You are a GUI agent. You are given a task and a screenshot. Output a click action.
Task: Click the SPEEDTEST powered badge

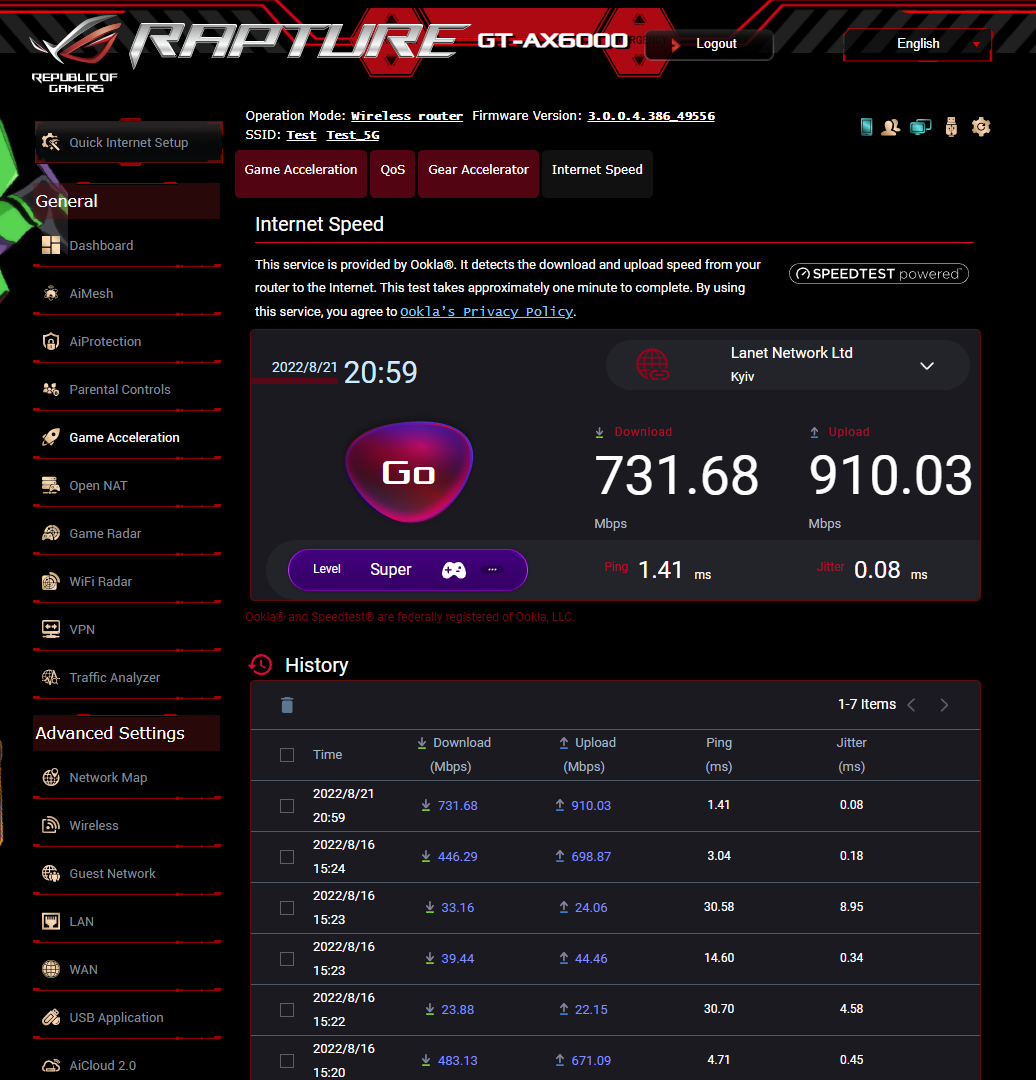pos(878,273)
